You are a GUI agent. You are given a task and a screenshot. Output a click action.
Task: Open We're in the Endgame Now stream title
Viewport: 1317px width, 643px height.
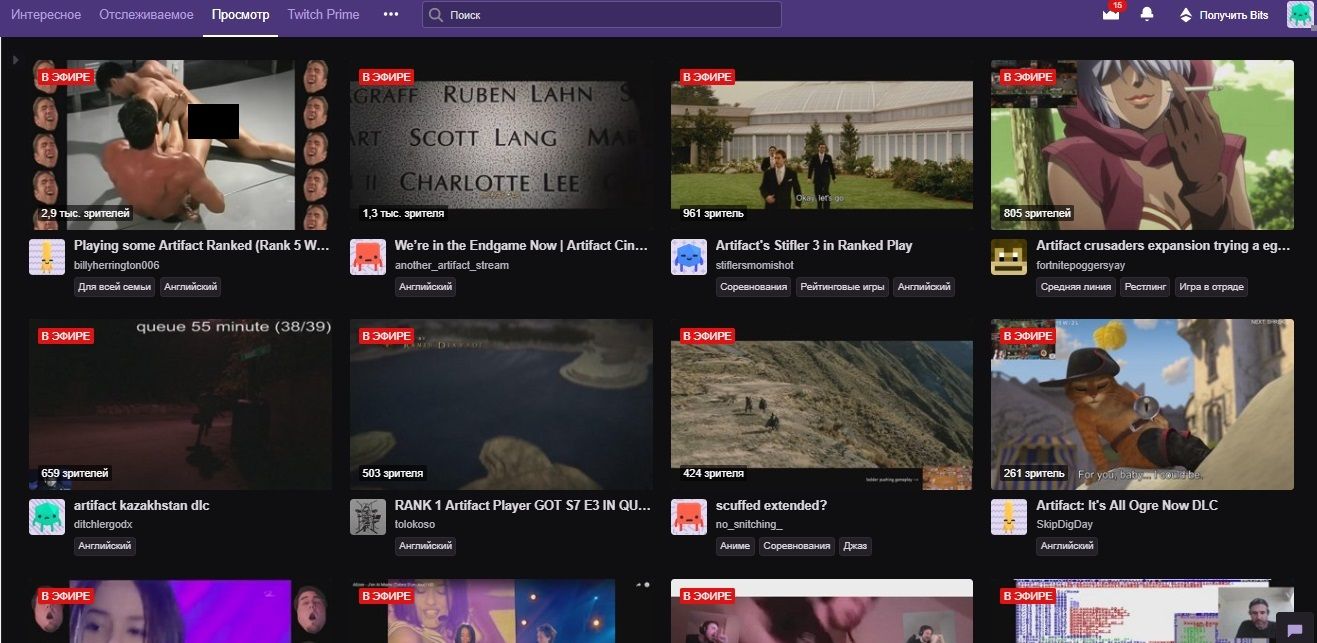[x=522, y=245]
